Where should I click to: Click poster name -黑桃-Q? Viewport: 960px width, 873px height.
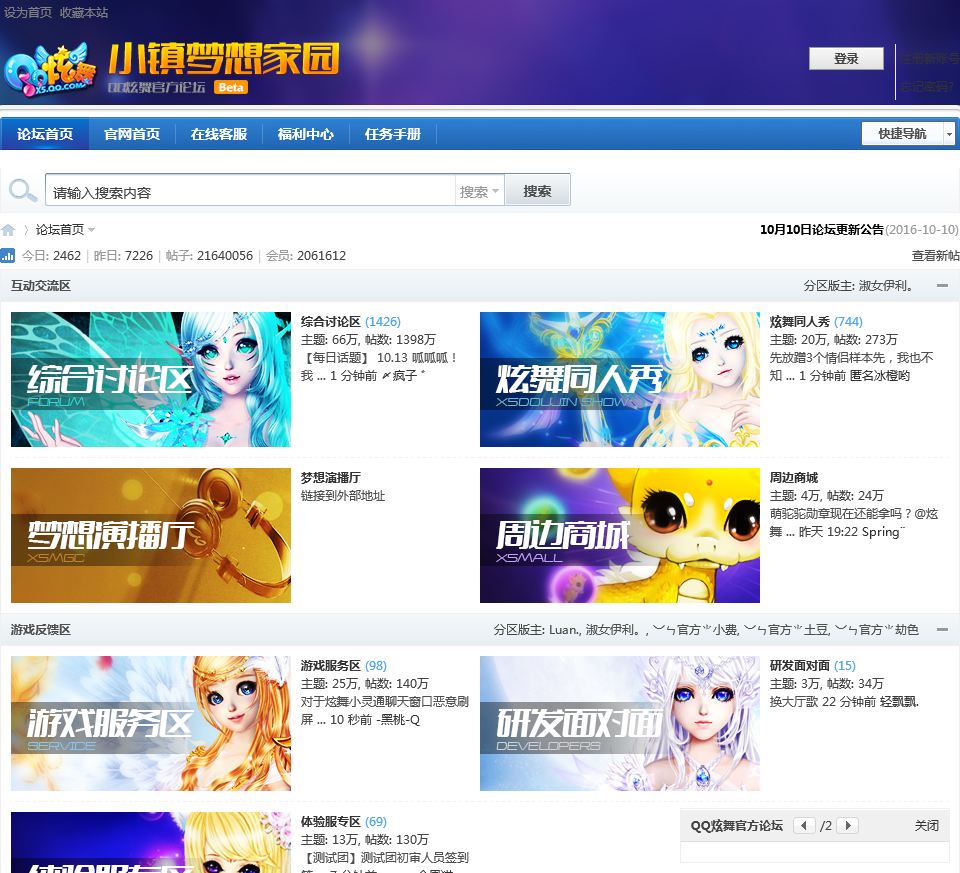[x=398, y=720]
